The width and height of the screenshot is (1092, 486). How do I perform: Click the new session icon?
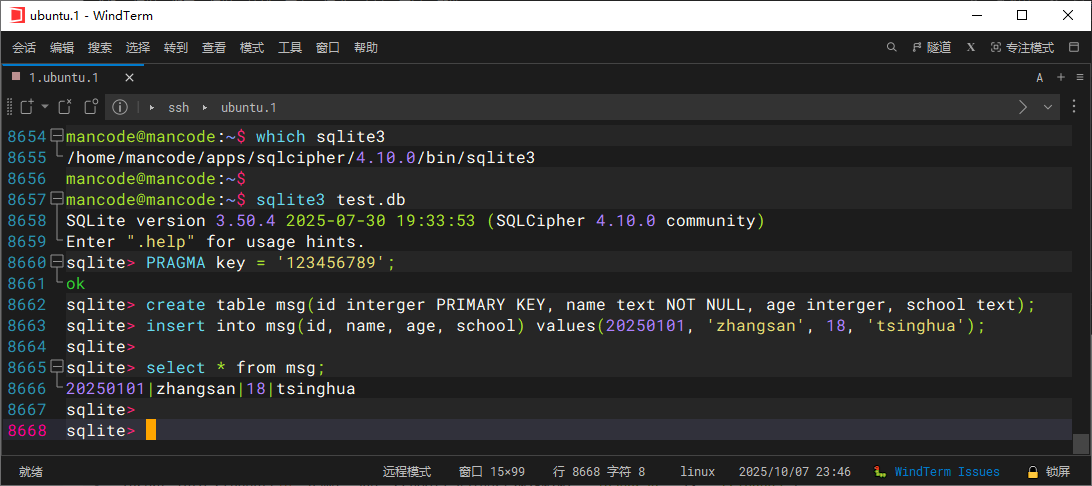click(x=28, y=107)
